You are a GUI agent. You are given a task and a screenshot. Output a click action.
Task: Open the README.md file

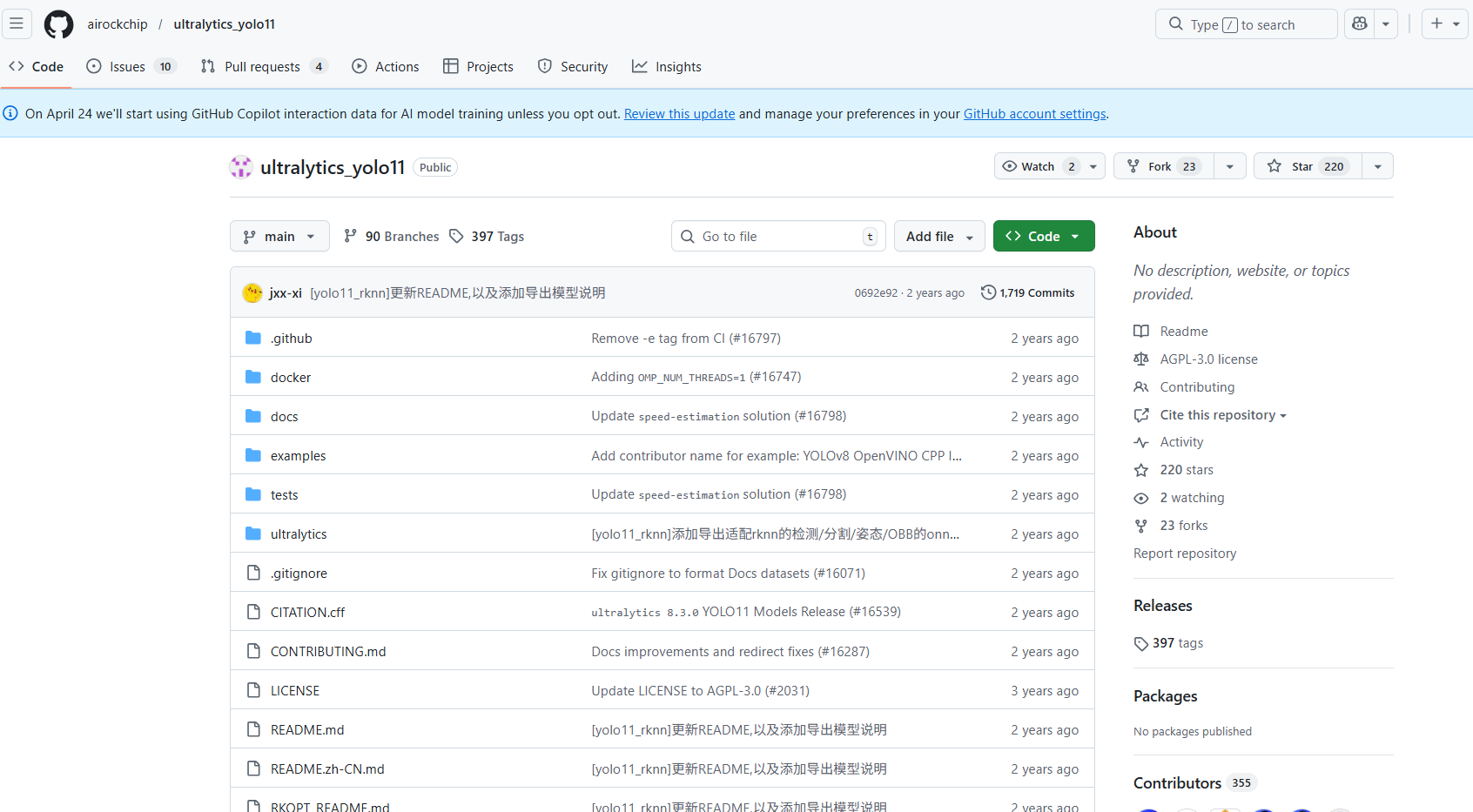[x=307, y=730]
